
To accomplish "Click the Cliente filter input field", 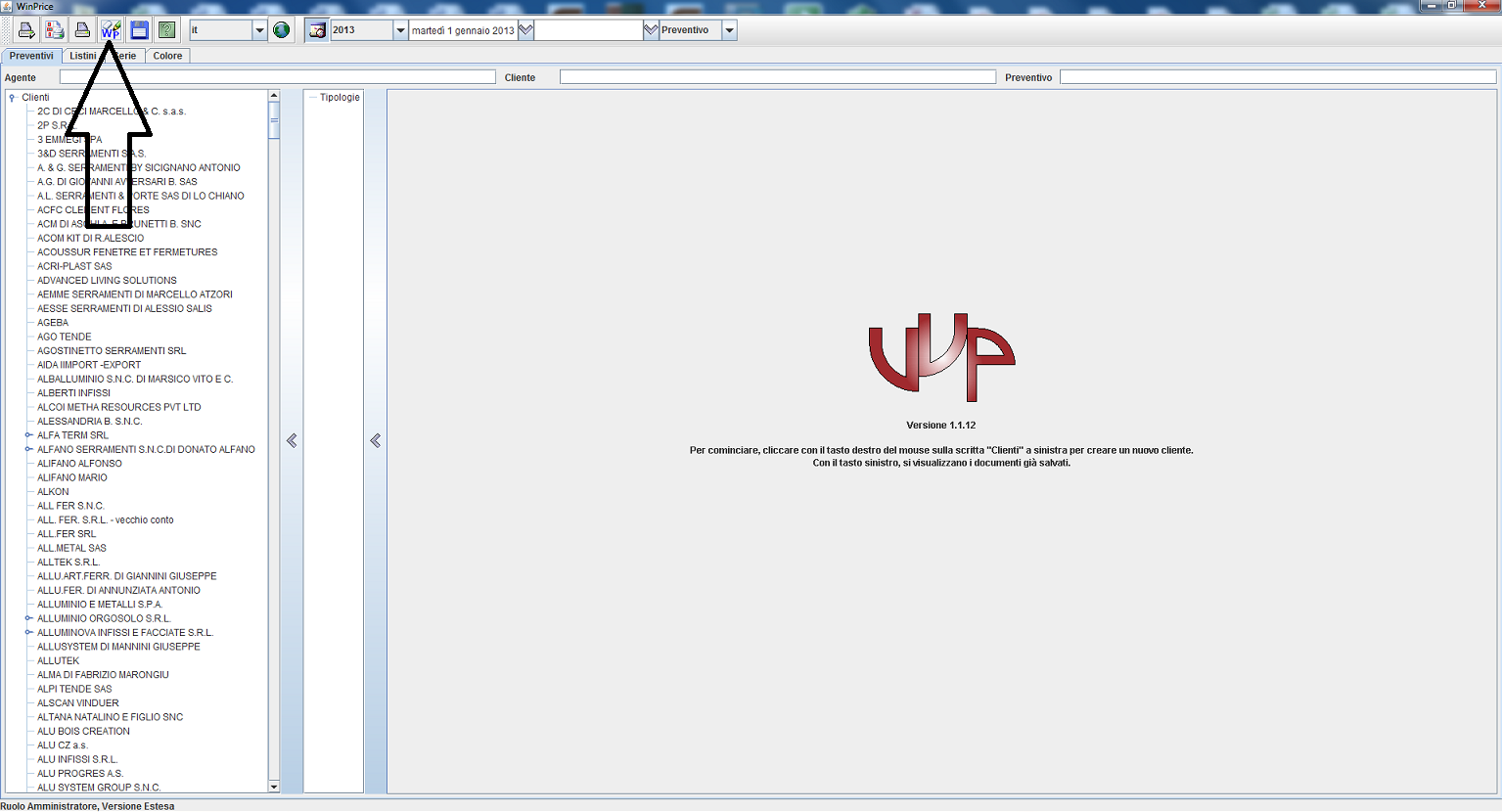I will pos(778,76).
